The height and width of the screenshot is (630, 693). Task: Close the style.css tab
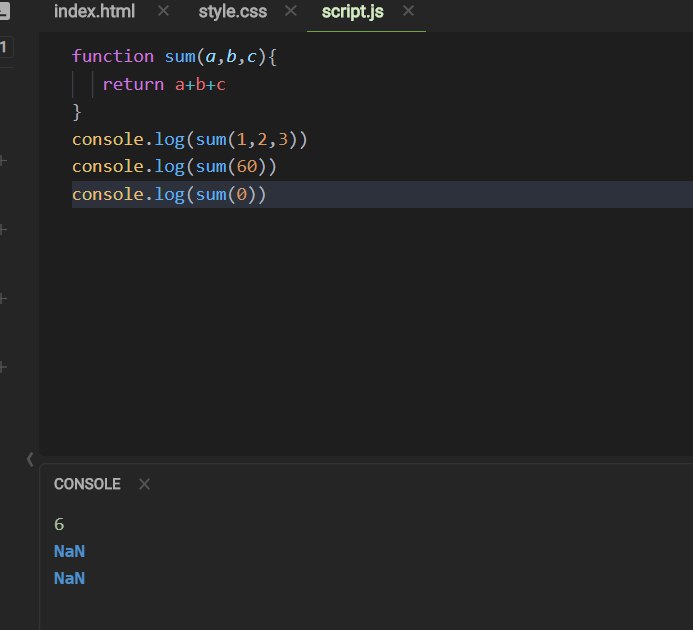coord(290,11)
